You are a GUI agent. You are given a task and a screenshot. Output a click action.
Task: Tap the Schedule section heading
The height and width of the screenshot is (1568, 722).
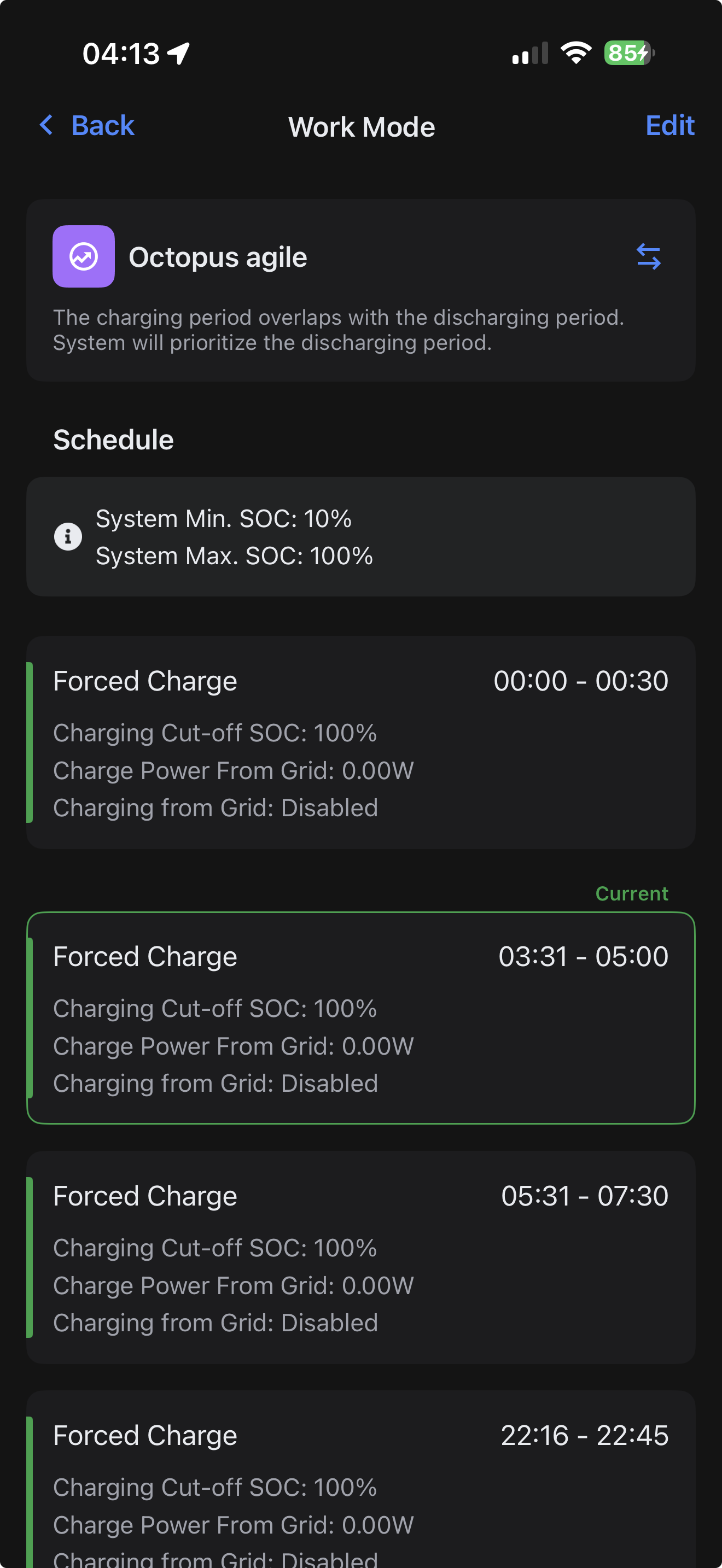(113, 440)
